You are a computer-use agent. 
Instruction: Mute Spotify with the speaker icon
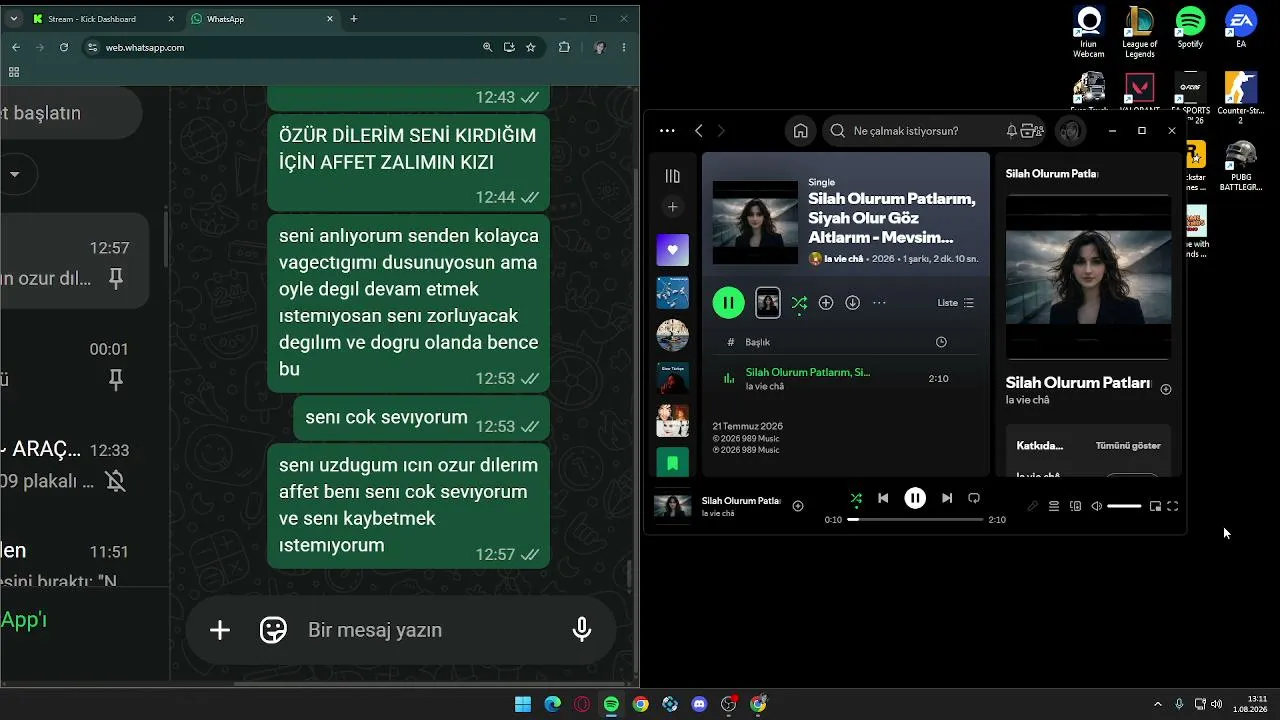pyautogui.click(x=1097, y=507)
